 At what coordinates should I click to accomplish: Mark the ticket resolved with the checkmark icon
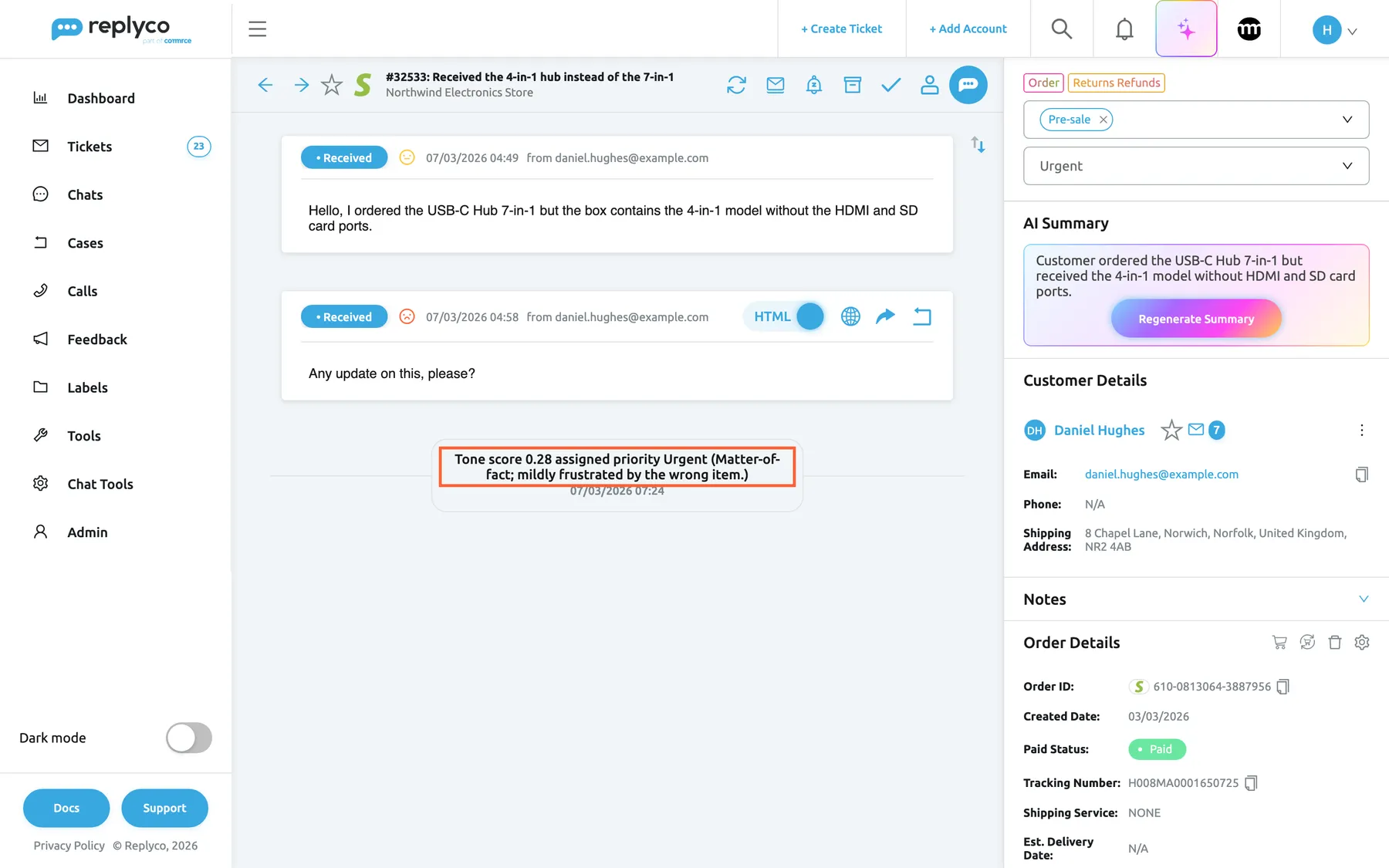[891, 85]
